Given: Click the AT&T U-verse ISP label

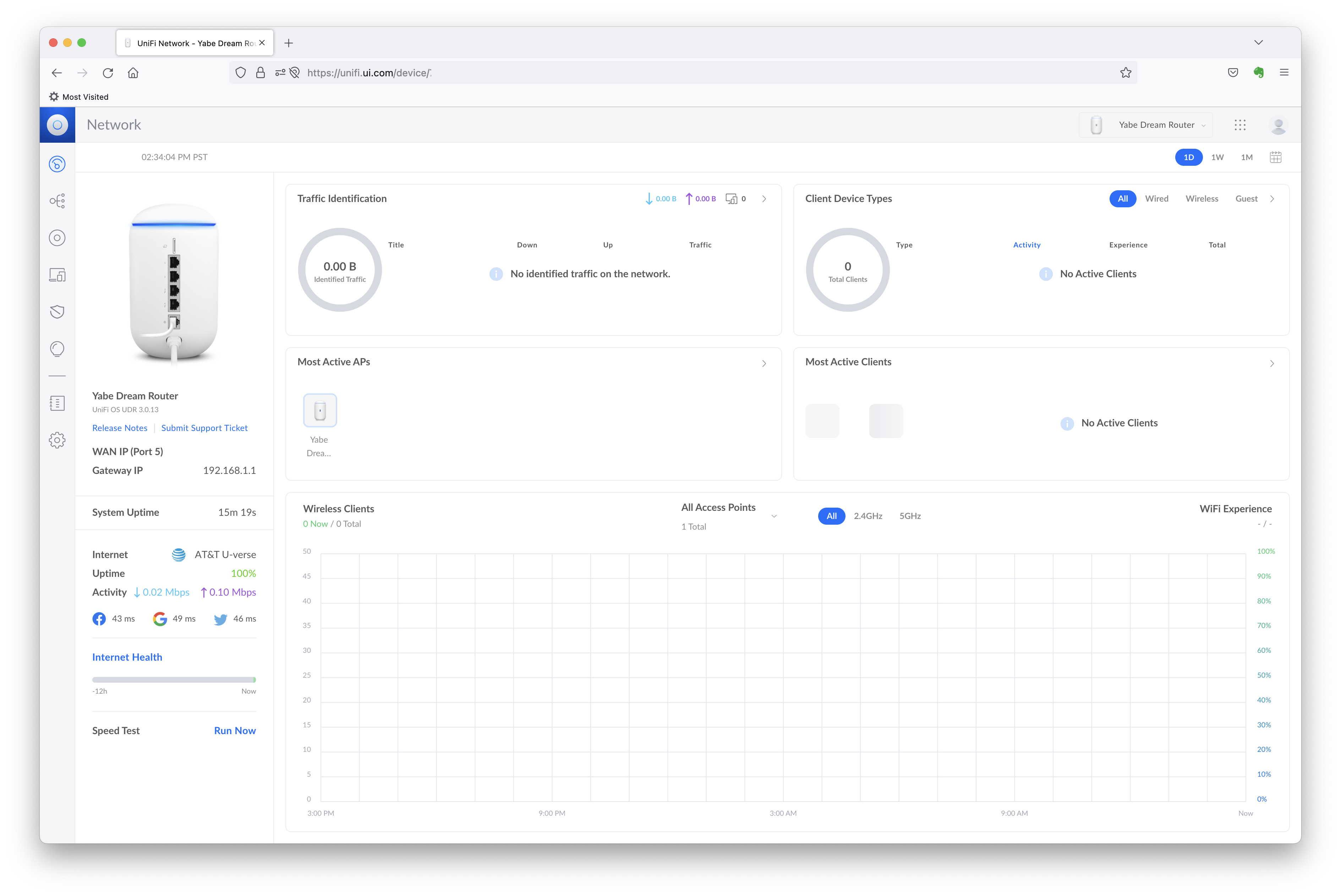Looking at the screenshot, I should (225, 555).
